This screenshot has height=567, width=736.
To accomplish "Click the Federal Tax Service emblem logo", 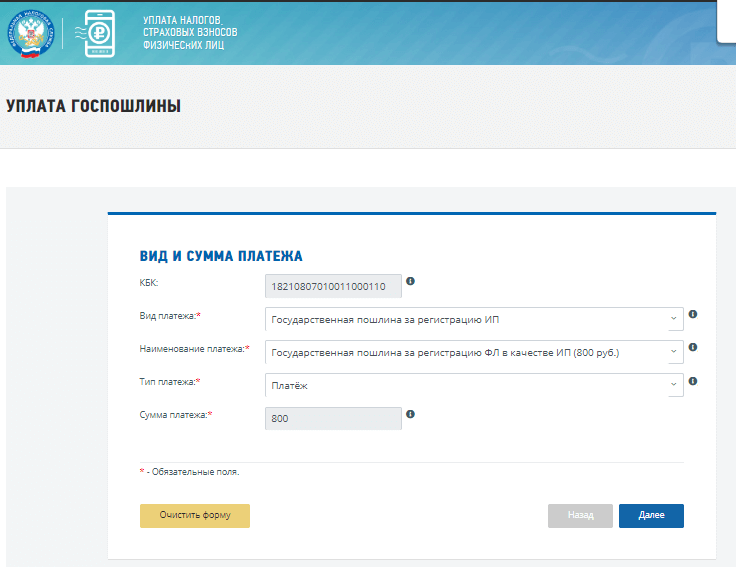I will click(31, 34).
